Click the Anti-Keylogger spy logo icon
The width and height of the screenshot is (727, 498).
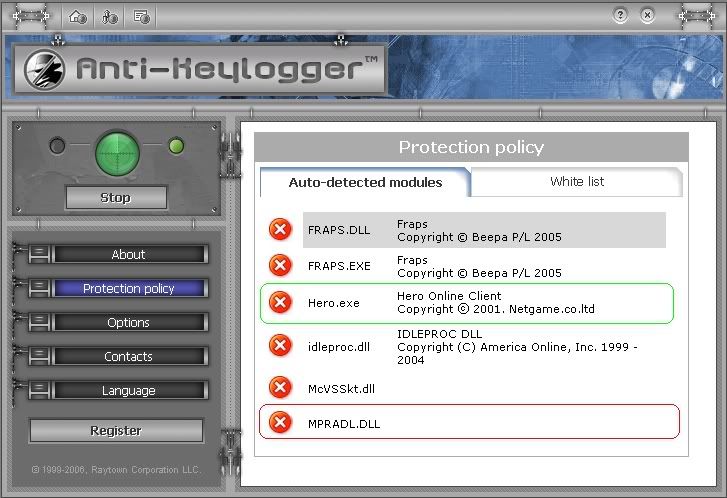point(45,69)
